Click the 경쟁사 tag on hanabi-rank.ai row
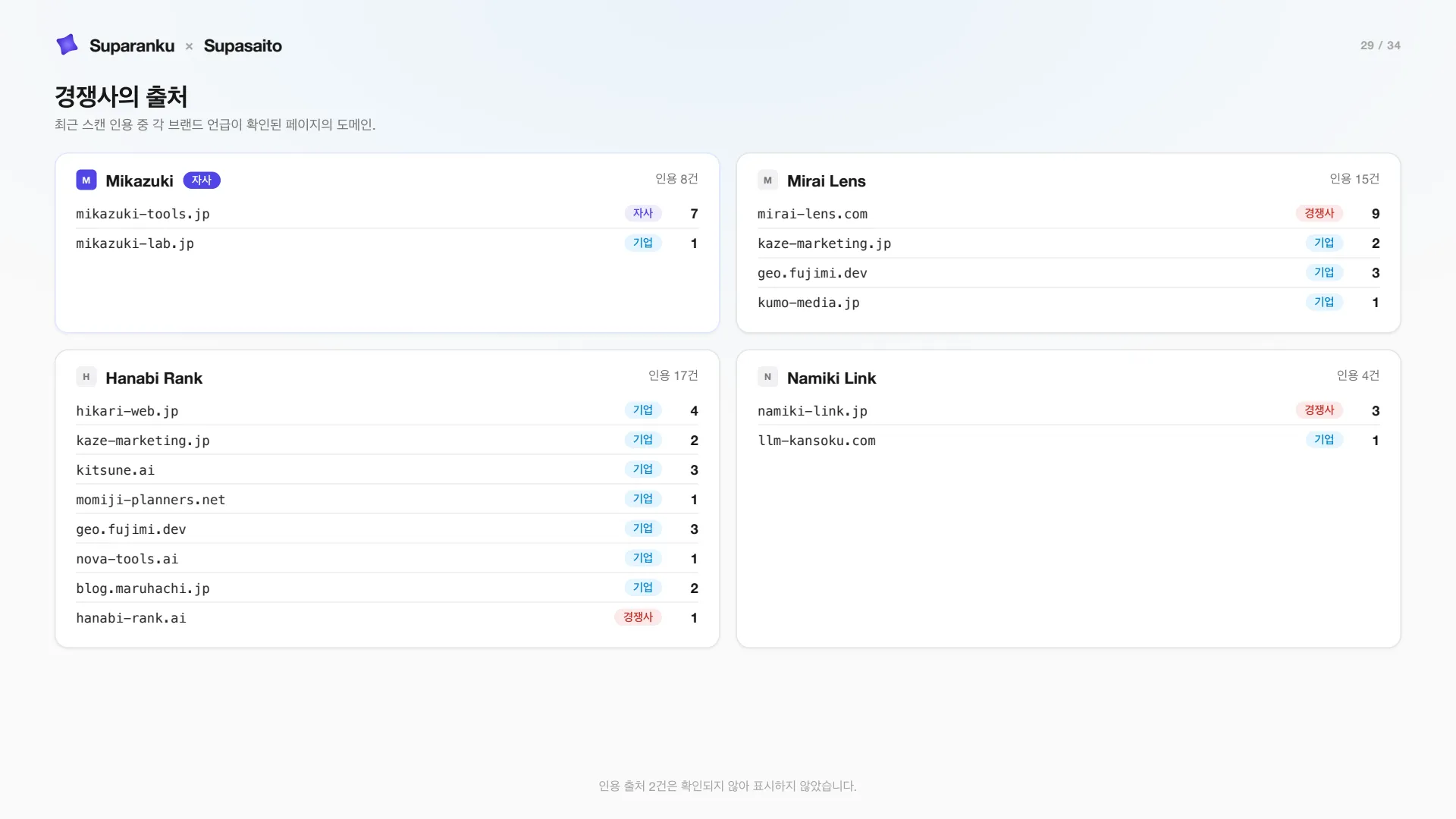The width and height of the screenshot is (1456, 819). 638,617
